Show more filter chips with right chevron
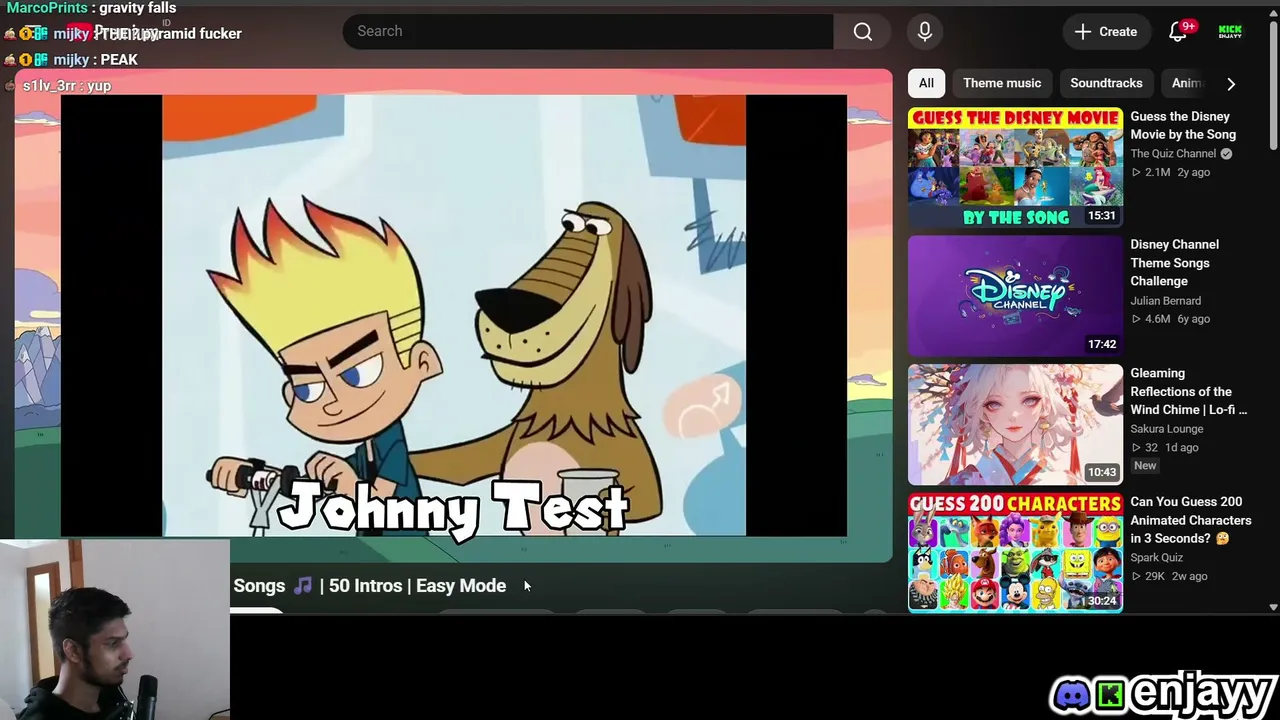This screenshot has height=720, width=1280. coord(1231,84)
